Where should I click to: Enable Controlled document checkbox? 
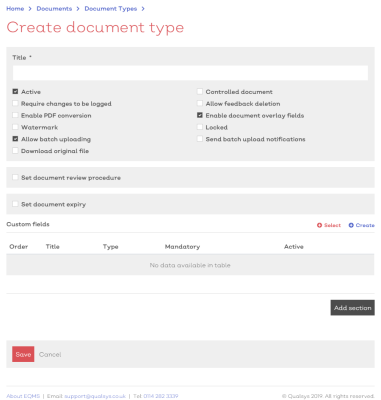pos(200,91)
